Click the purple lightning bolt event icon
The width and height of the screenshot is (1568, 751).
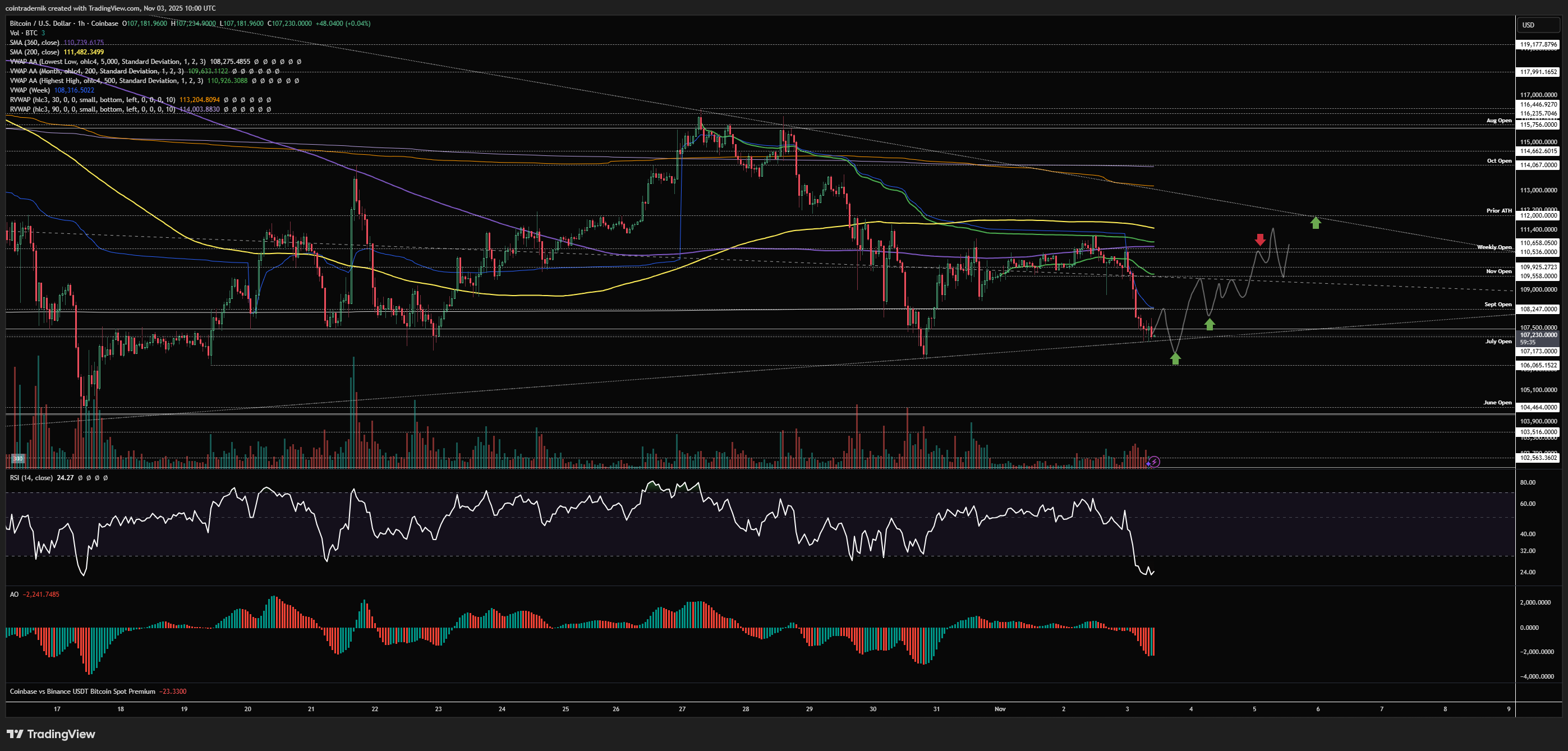coord(1154,462)
